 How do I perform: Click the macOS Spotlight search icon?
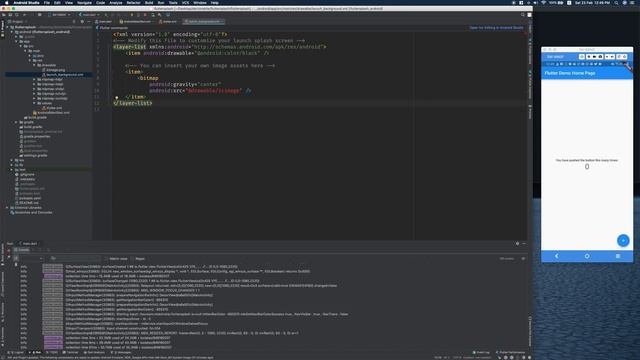pyautogui.click(x=616, y=2)
